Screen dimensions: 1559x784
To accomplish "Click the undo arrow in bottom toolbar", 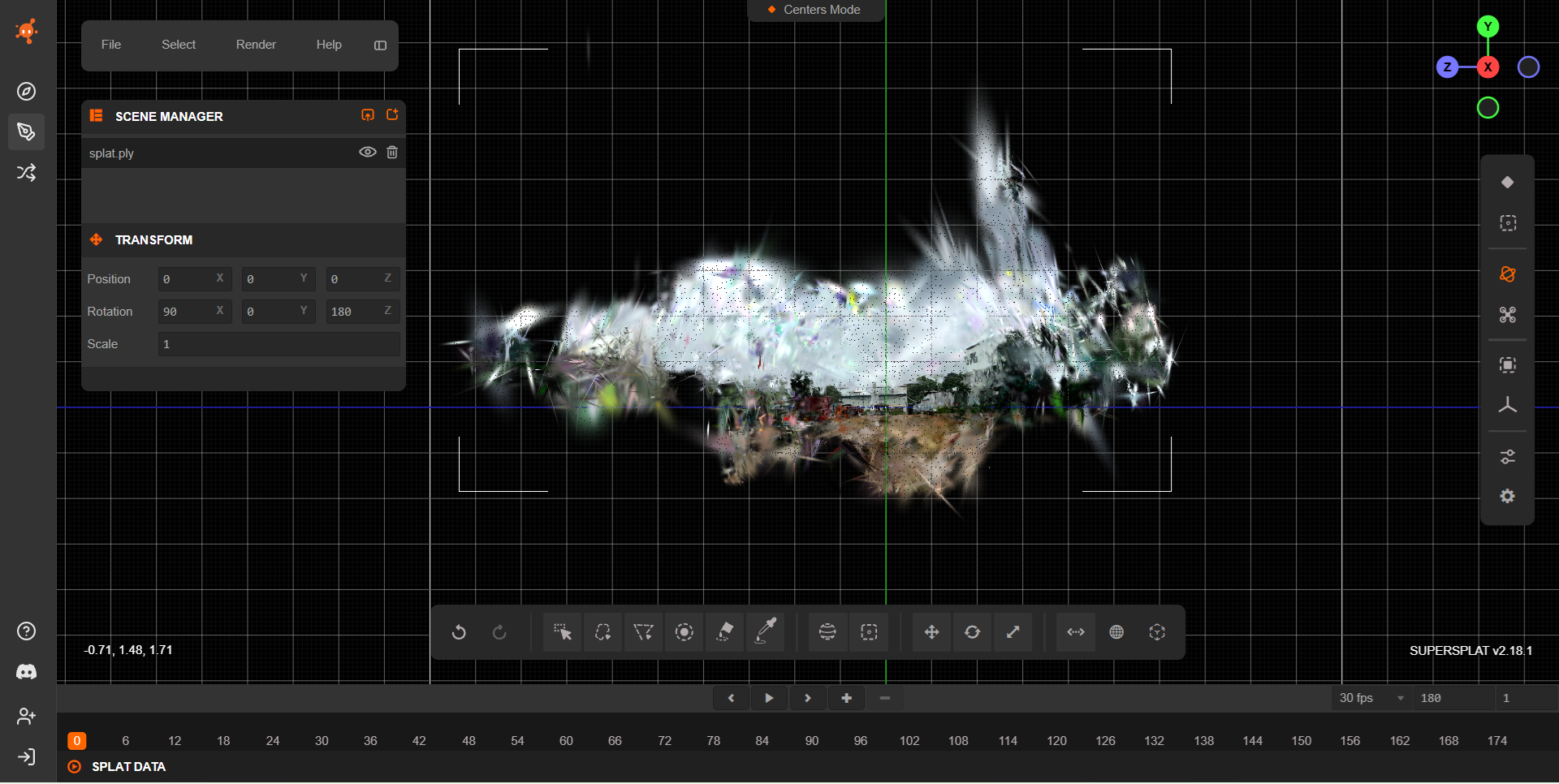I will click(x=459, y=632).
